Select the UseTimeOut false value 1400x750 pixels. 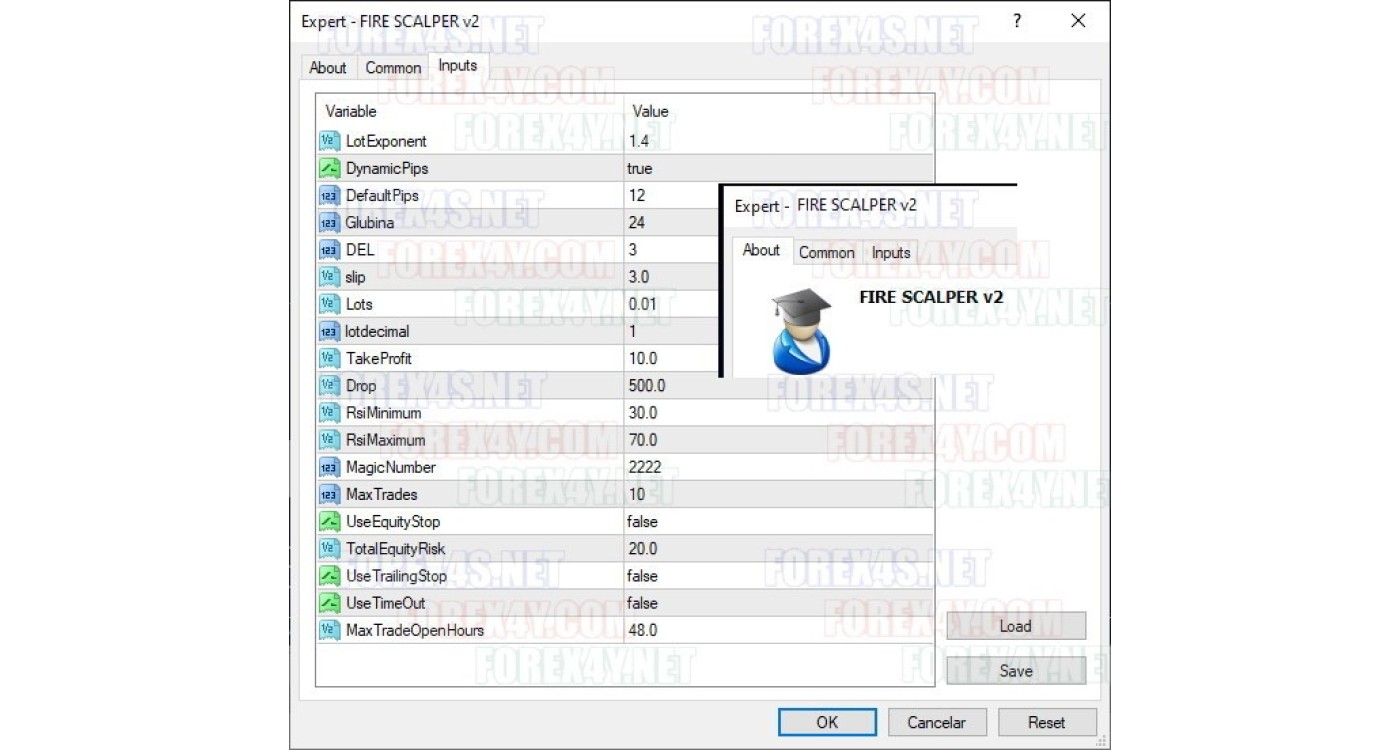point(642,603)
